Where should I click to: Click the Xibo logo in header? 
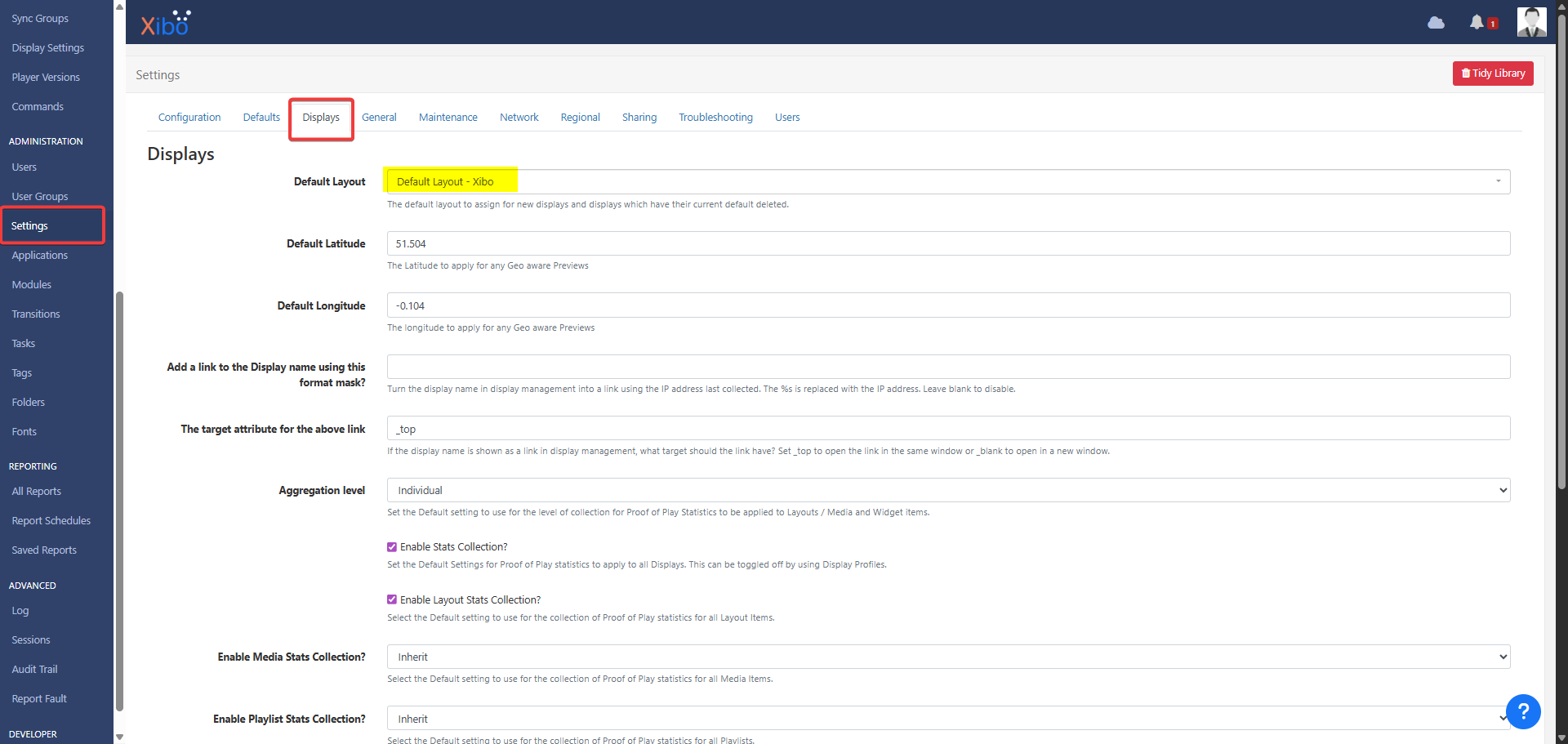coord(166,23)
